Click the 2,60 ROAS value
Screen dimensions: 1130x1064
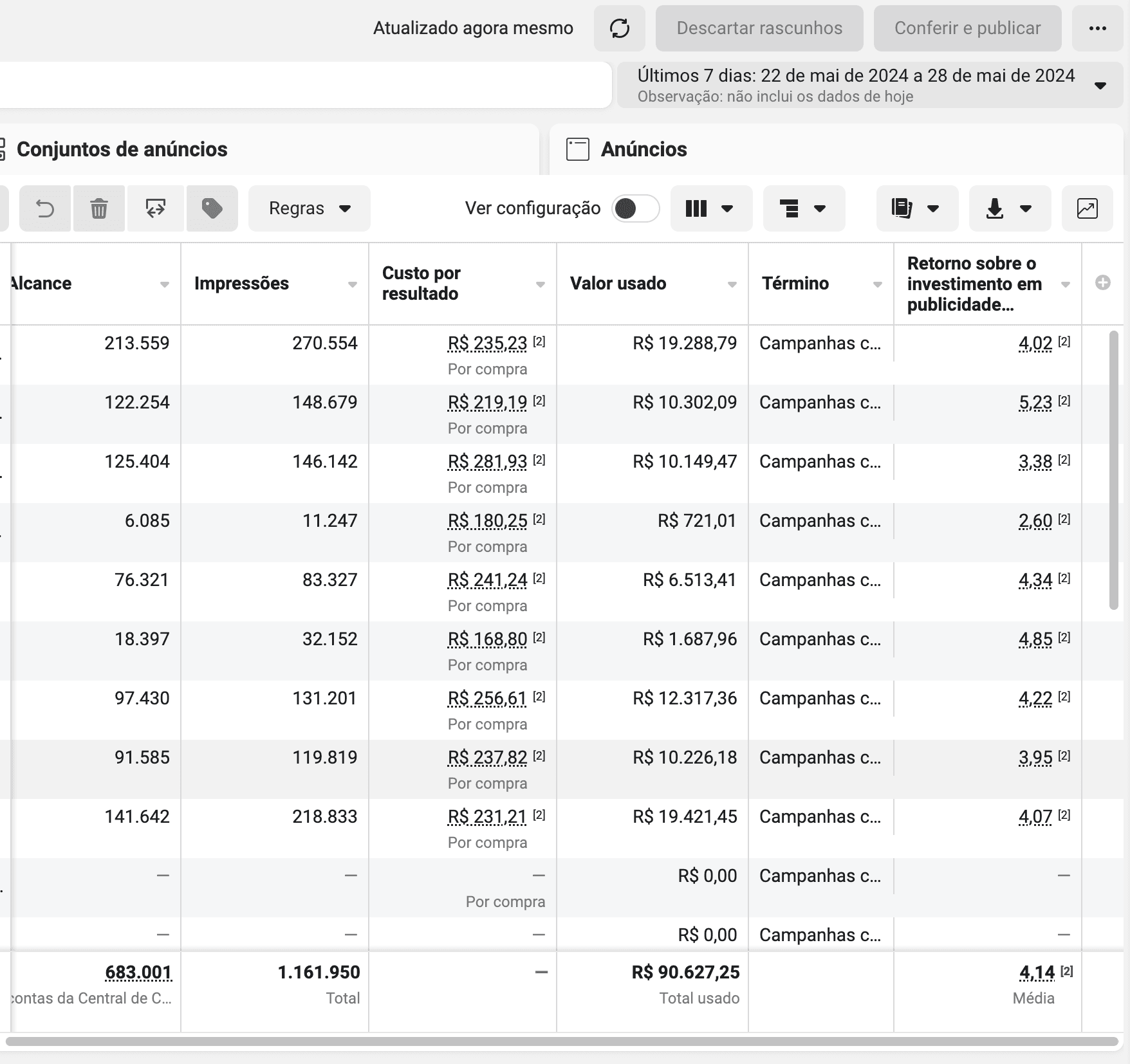[x=1035, y=521]
